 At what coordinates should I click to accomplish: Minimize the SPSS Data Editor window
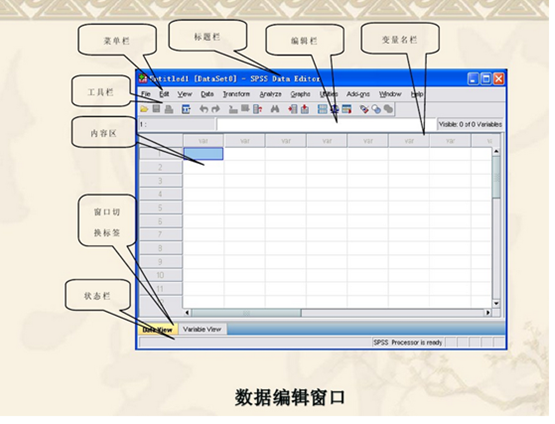[473, 79]
